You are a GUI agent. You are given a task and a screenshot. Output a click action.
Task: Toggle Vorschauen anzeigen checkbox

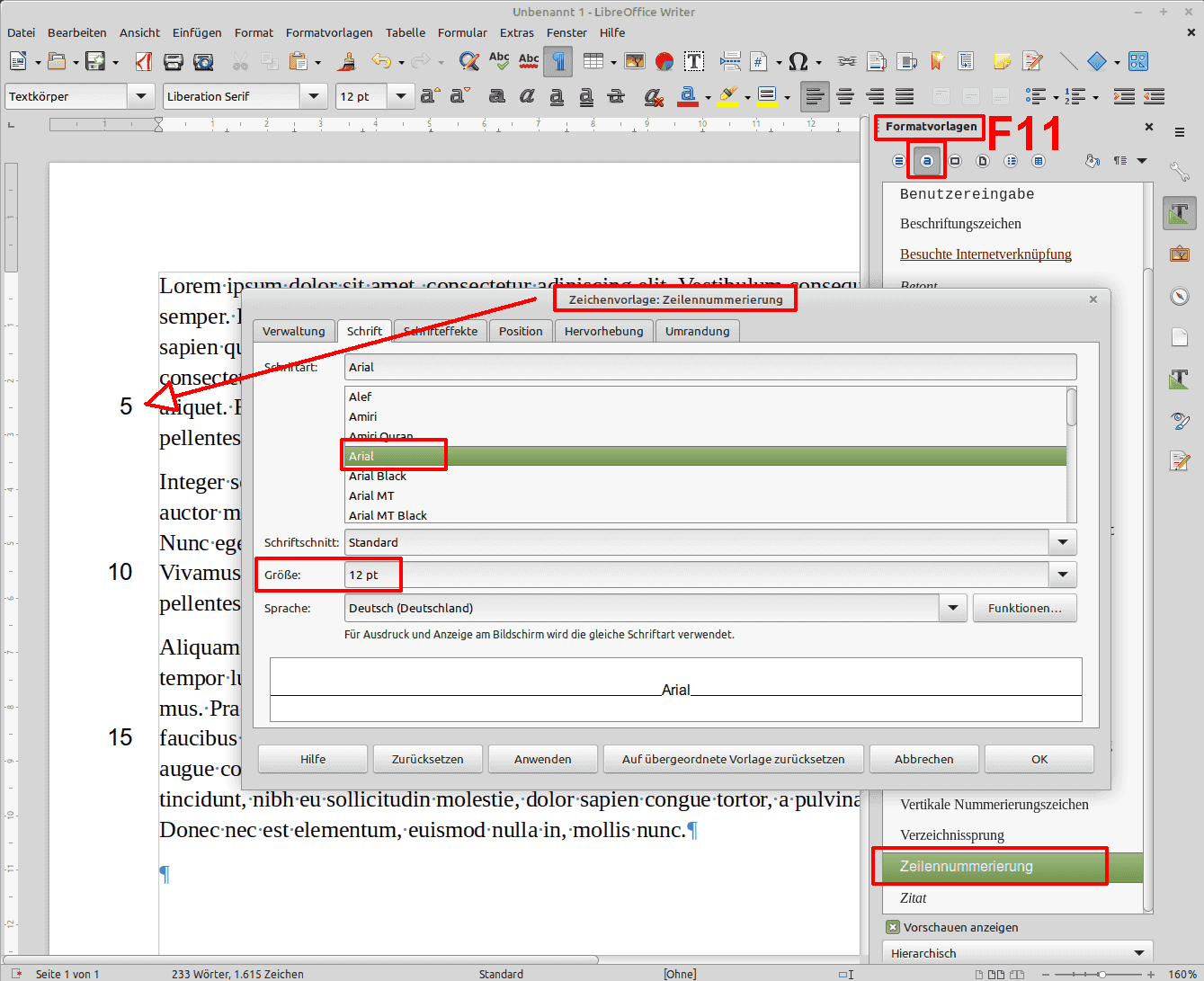893,927
